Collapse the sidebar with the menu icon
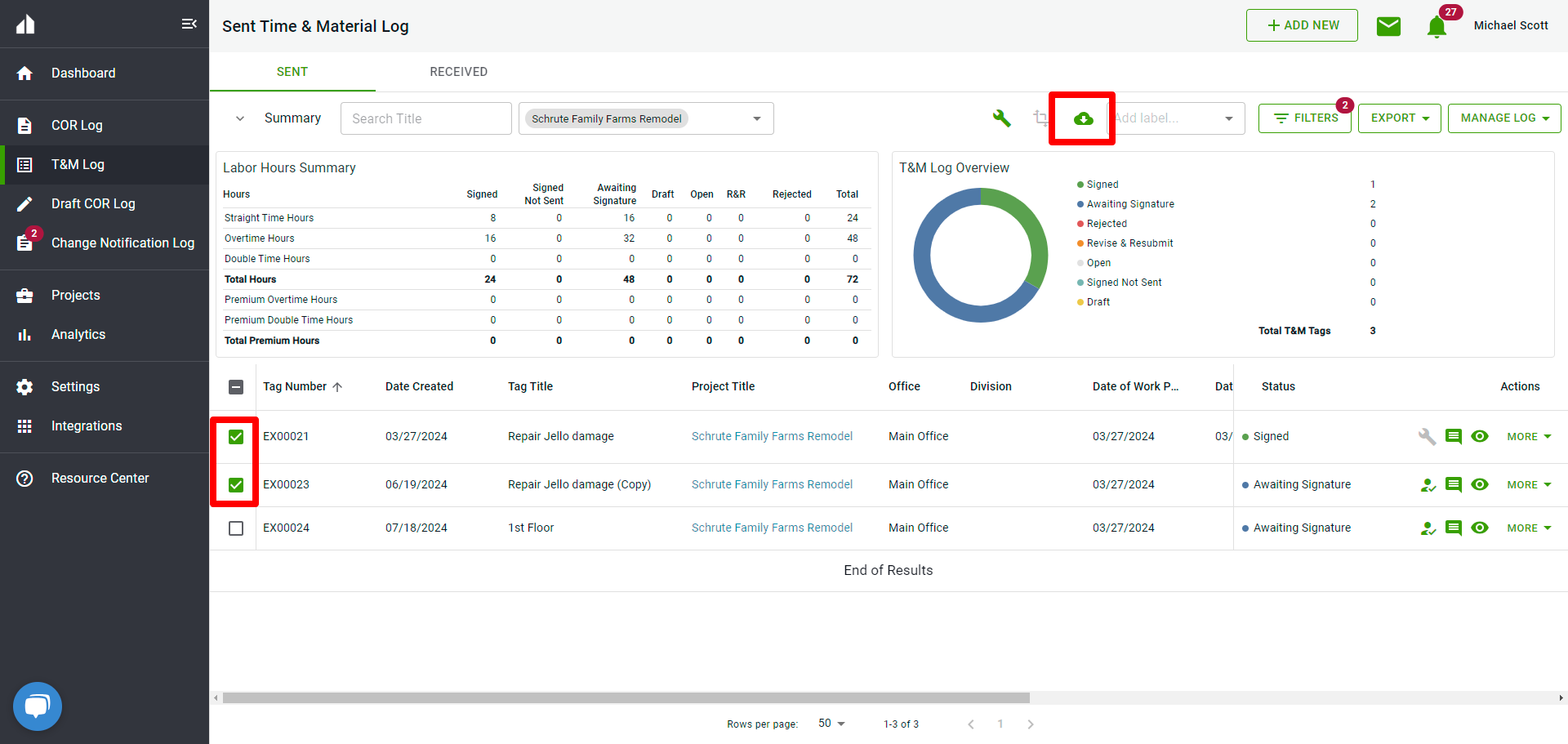 [189, 24]
